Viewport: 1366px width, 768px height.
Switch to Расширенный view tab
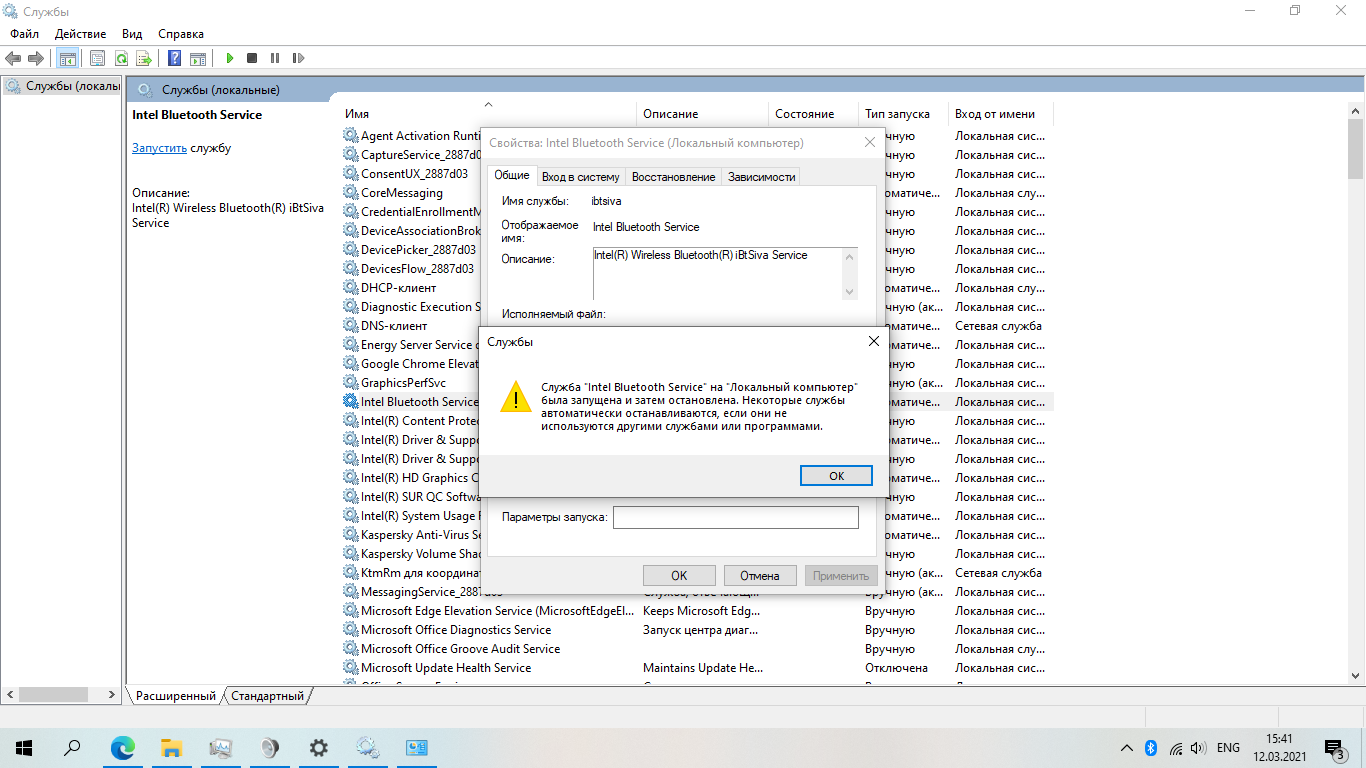175,696
